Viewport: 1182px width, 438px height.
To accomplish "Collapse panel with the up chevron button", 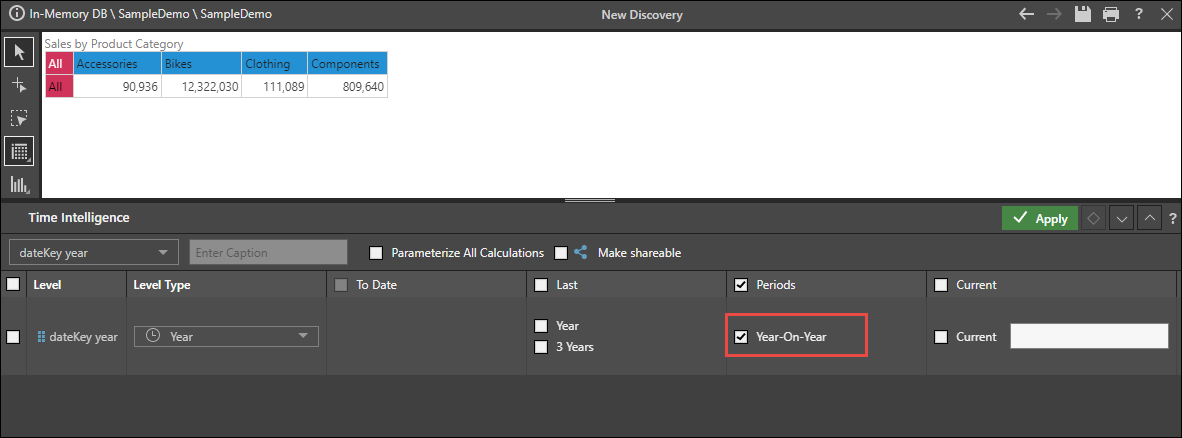I will 1150,218.
